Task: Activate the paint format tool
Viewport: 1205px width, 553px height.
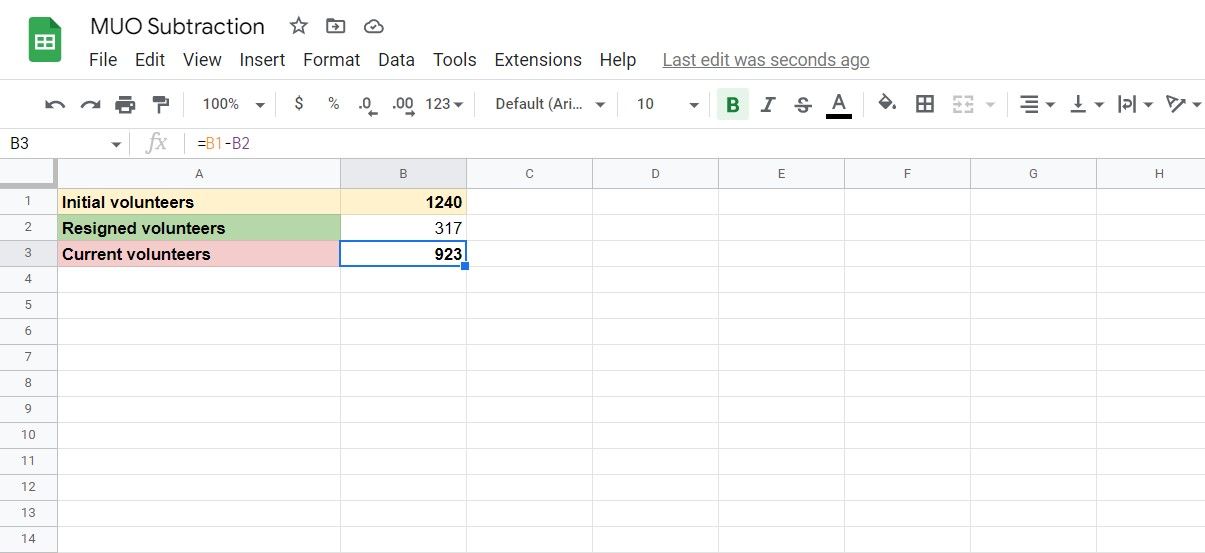Action: tap(160, 104)
